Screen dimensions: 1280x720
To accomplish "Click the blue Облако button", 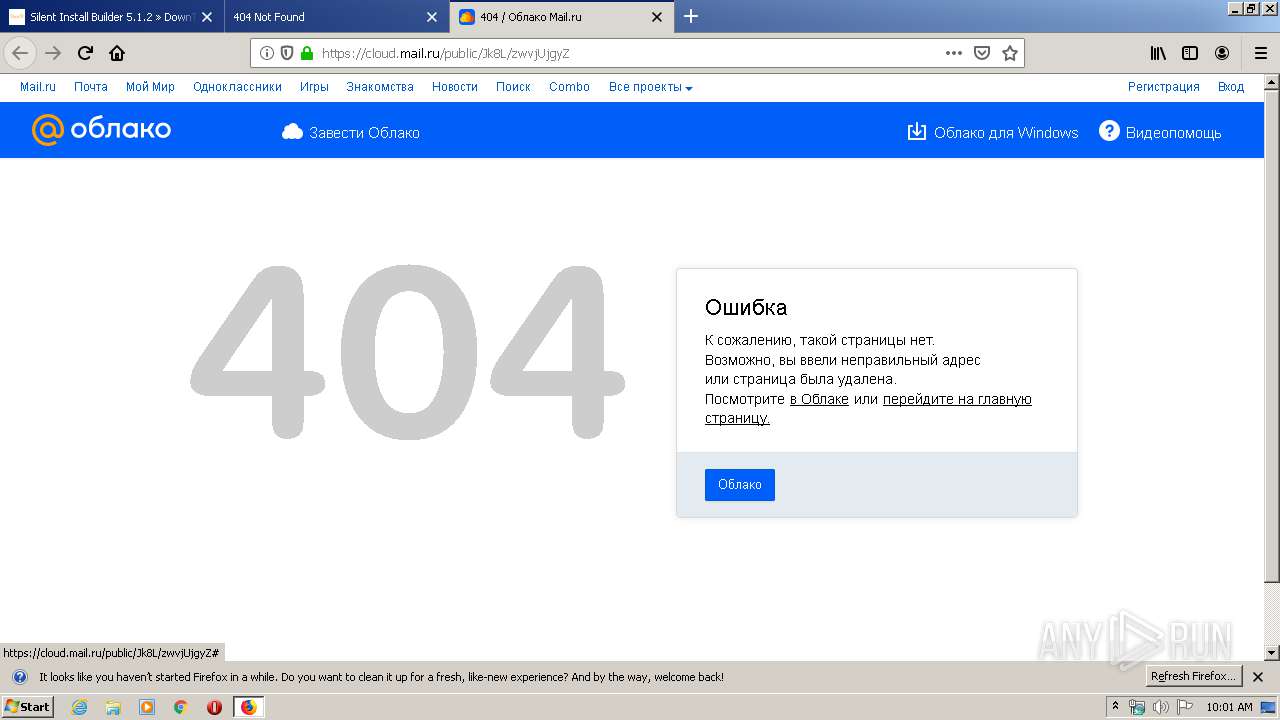I will pyautogui.click(x=740, y=485).
